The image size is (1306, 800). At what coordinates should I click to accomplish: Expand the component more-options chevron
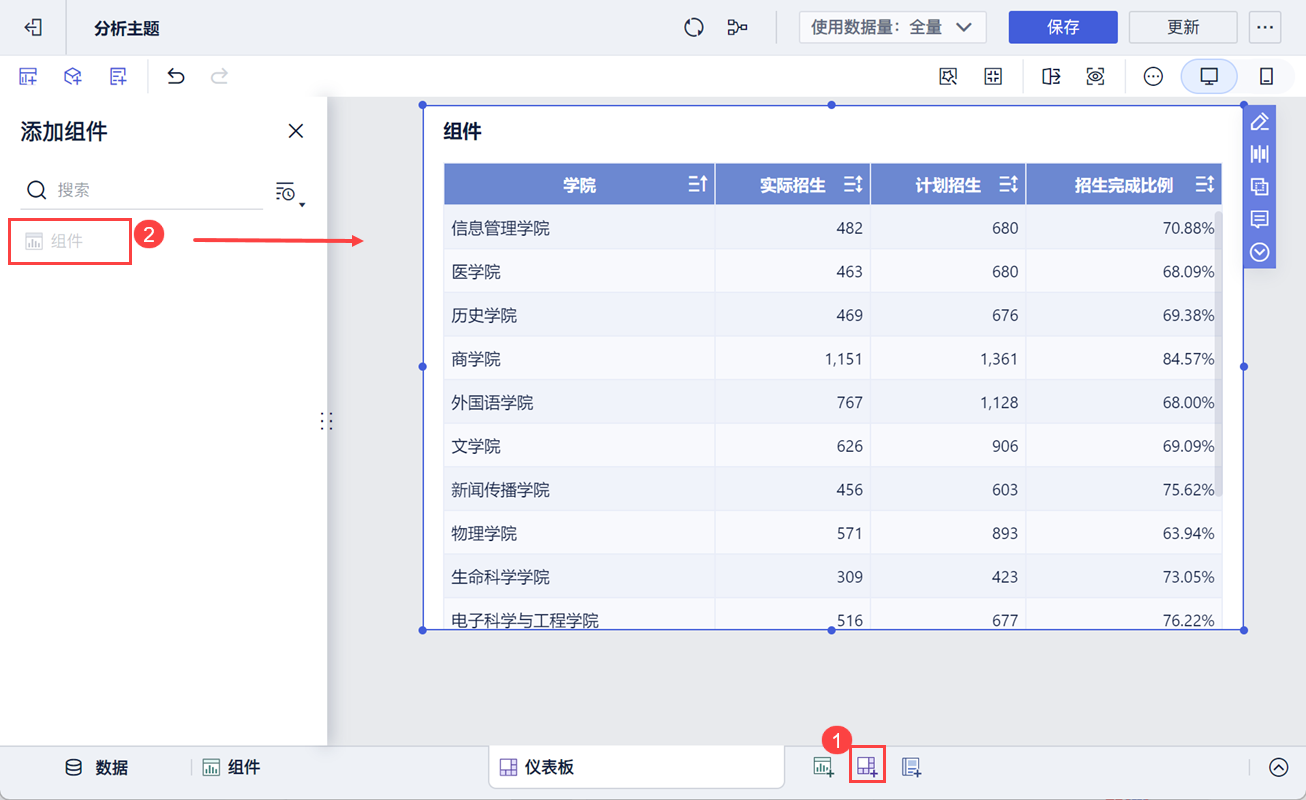point(1260,252)
